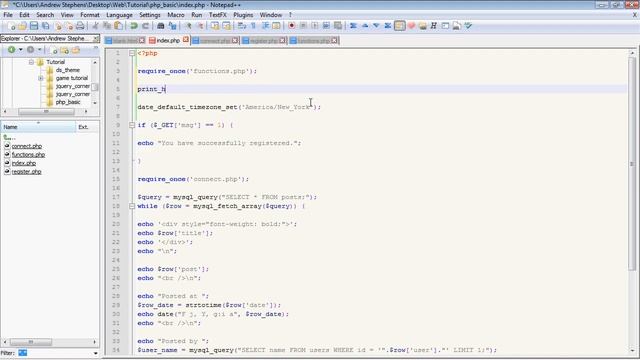Click the editor vertical scrollbar

click(632, 202)
